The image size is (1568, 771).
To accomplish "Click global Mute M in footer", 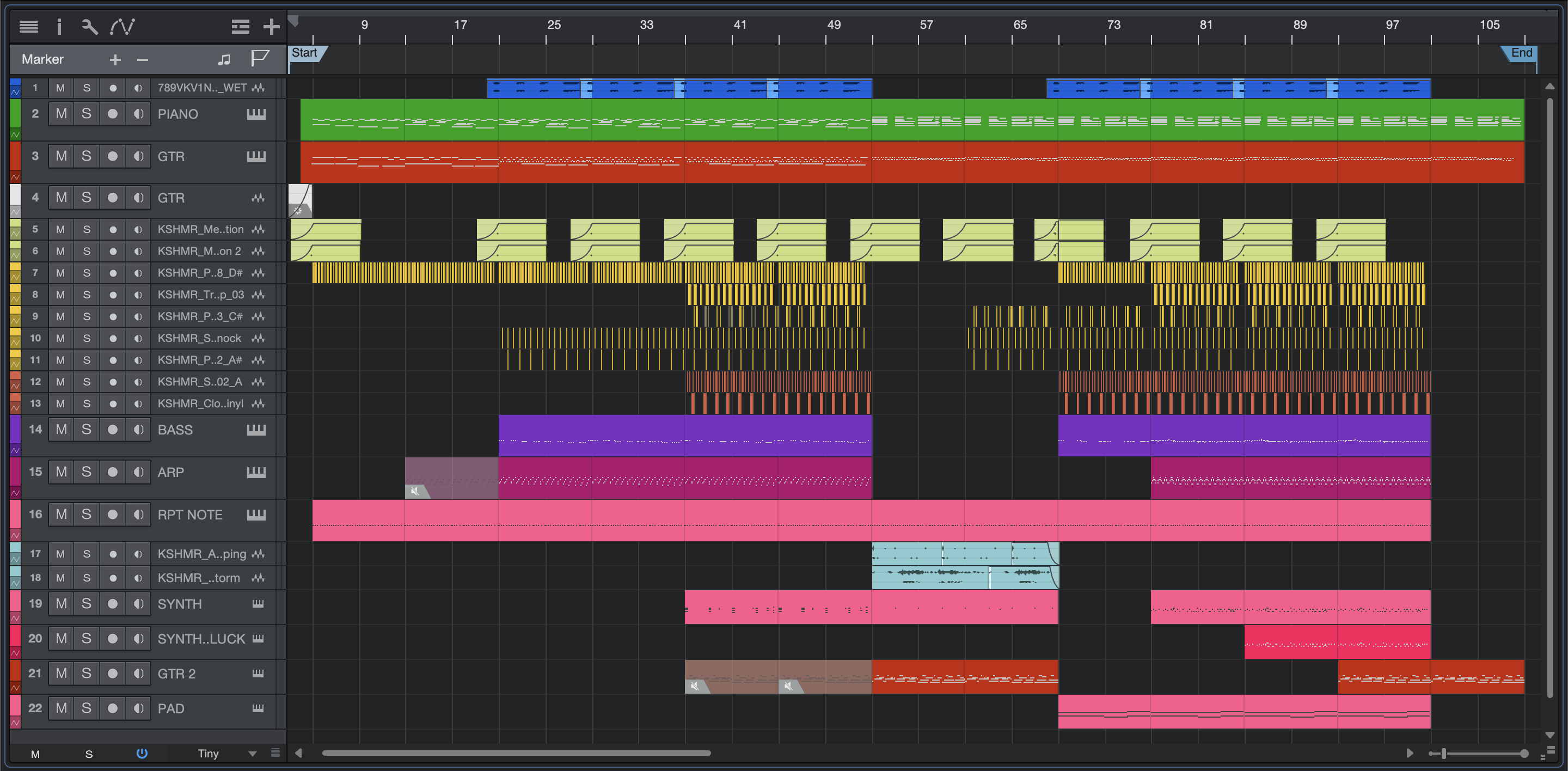I will tap(35, 754).
